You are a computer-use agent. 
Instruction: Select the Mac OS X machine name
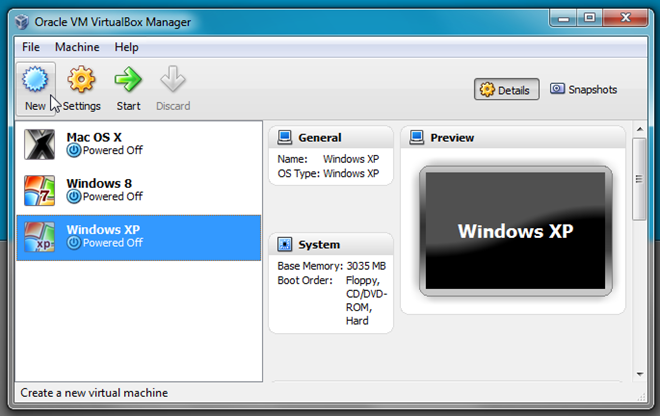[94, 137]
